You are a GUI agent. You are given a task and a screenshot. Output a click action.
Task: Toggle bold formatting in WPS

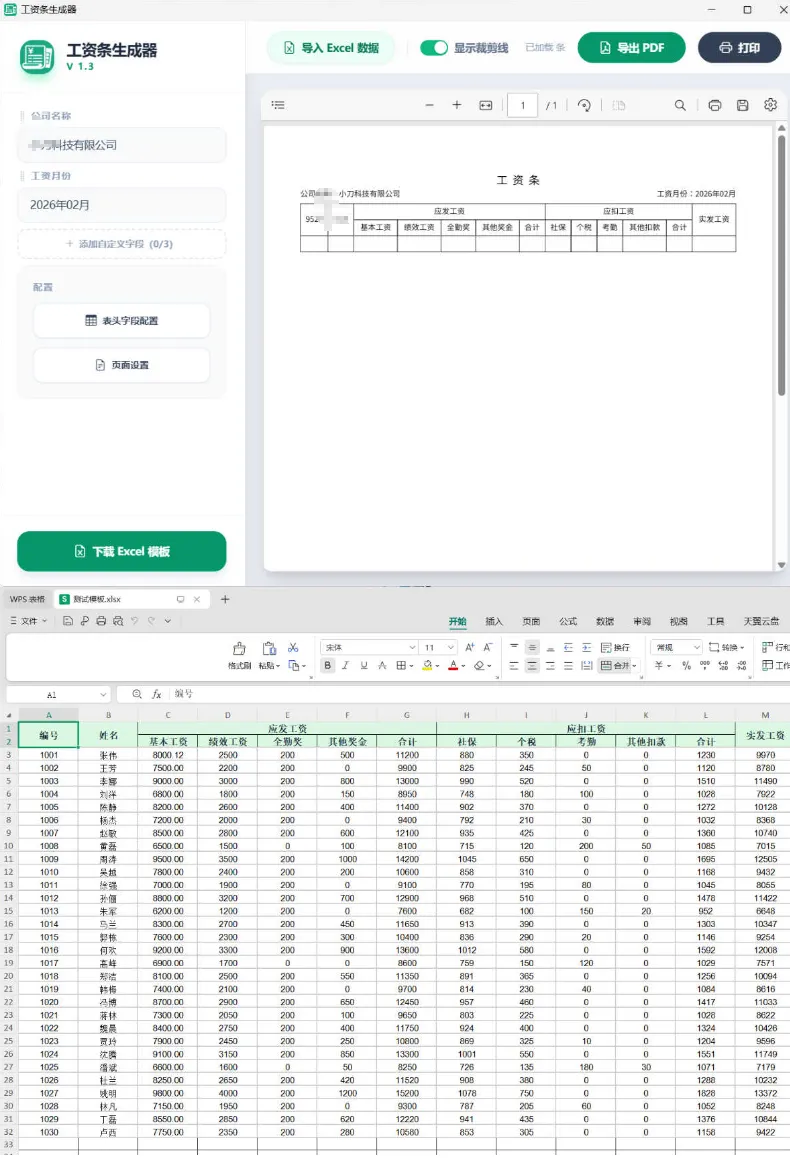coord(327,665)
